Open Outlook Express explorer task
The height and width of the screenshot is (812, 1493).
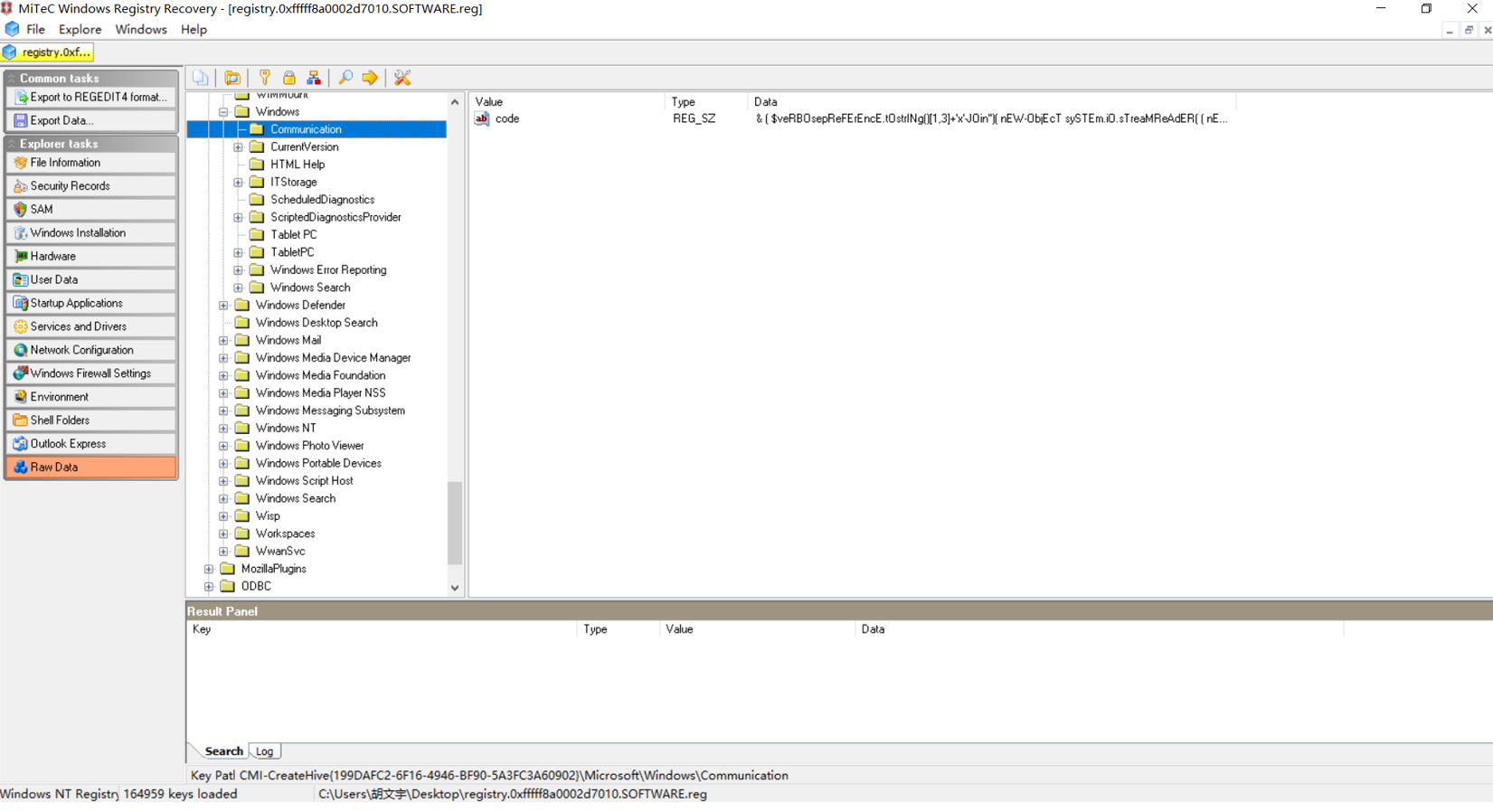(x=90, y=444)
